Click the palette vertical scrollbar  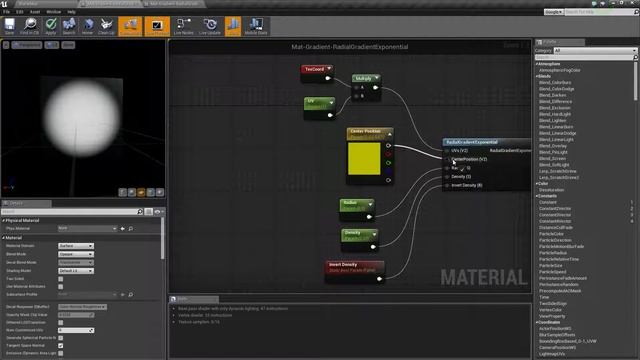(636, 81)
